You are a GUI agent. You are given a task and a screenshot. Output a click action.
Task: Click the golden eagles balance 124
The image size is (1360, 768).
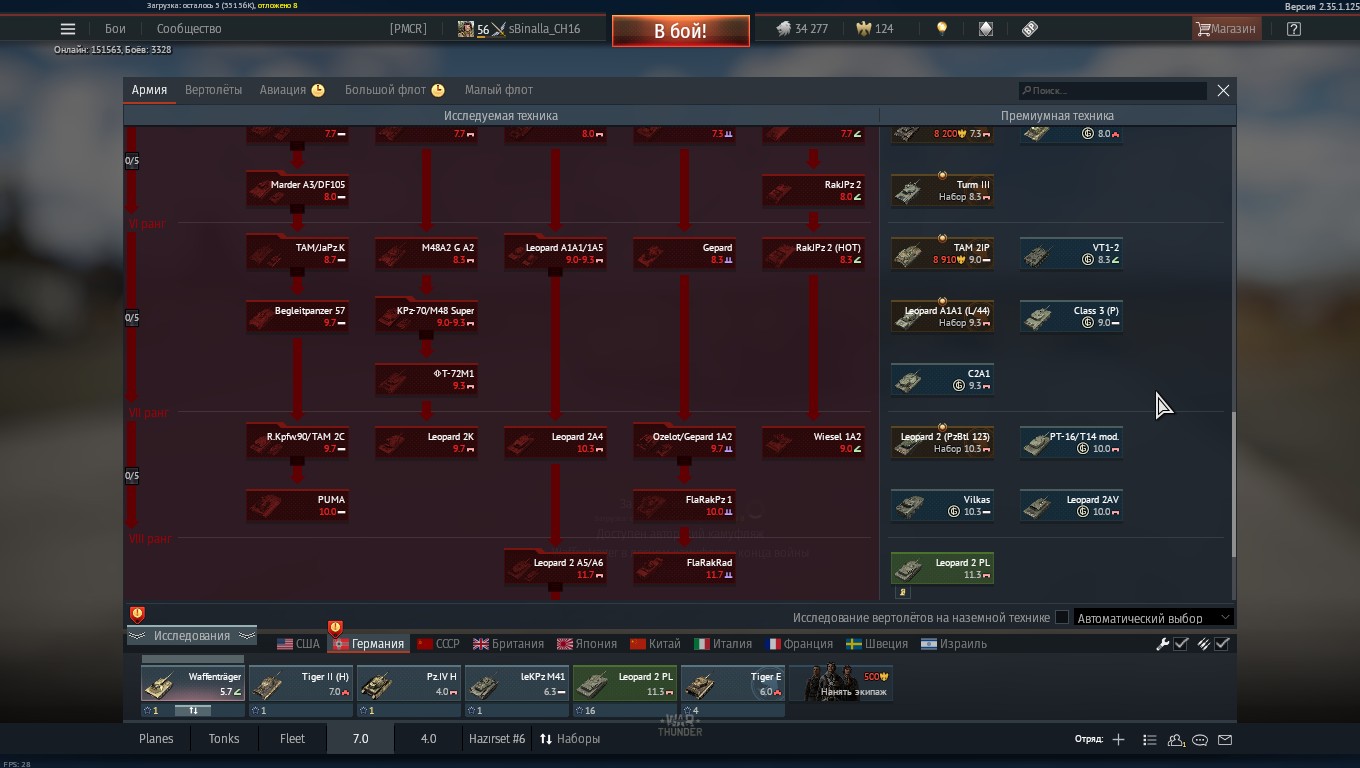pyautogui.click(x=874, y=29)
